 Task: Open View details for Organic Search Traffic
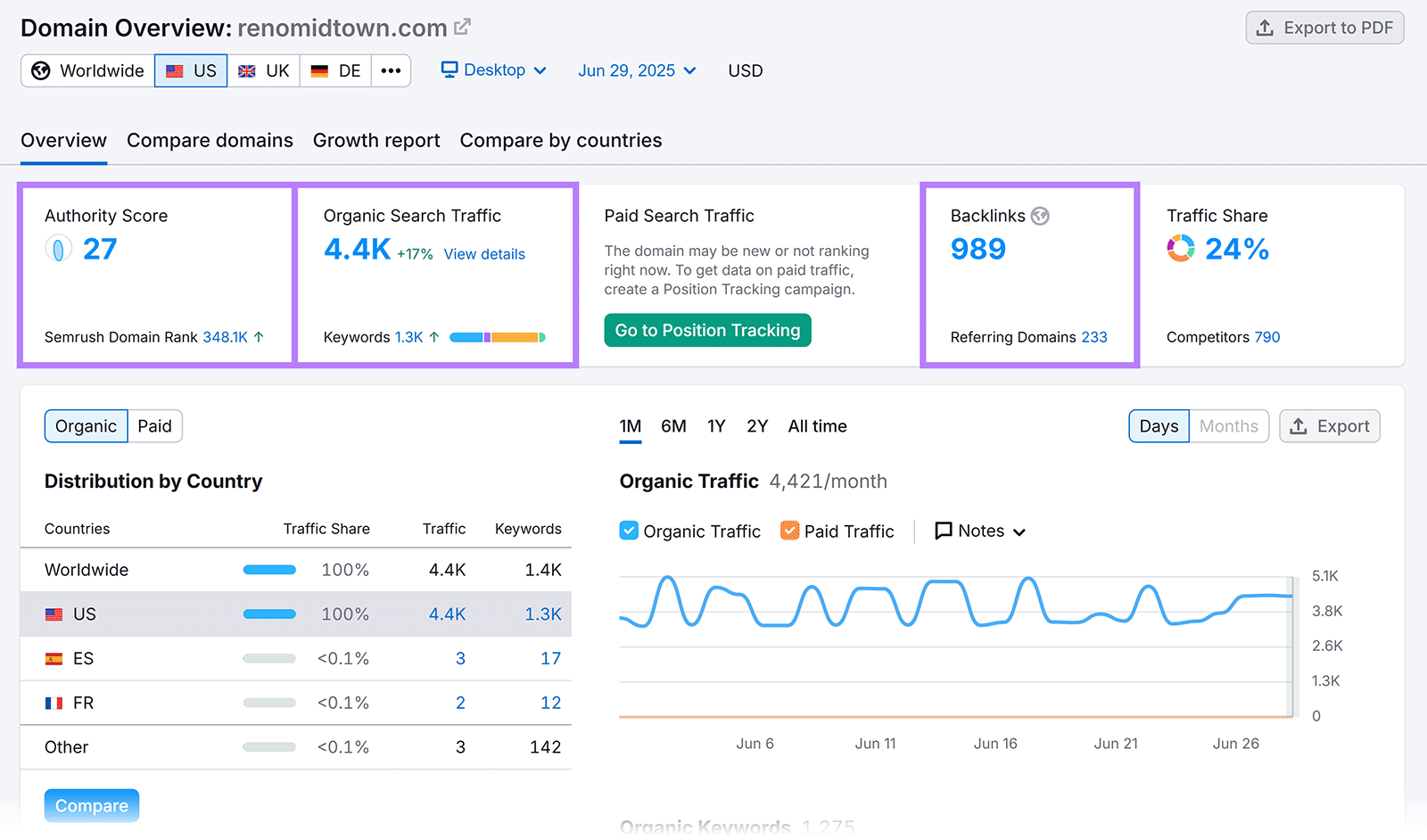[x=483, y=254]
